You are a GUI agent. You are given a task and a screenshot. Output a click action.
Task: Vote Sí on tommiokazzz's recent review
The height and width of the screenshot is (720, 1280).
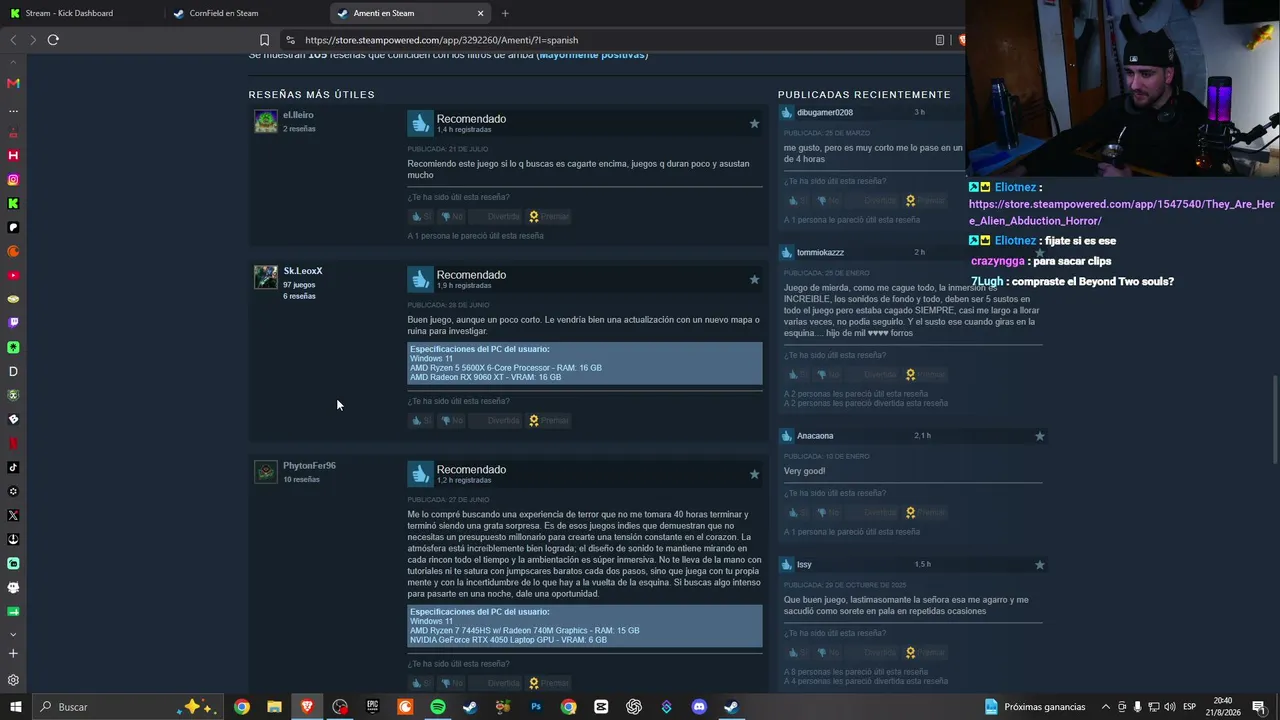click(798, 374)
